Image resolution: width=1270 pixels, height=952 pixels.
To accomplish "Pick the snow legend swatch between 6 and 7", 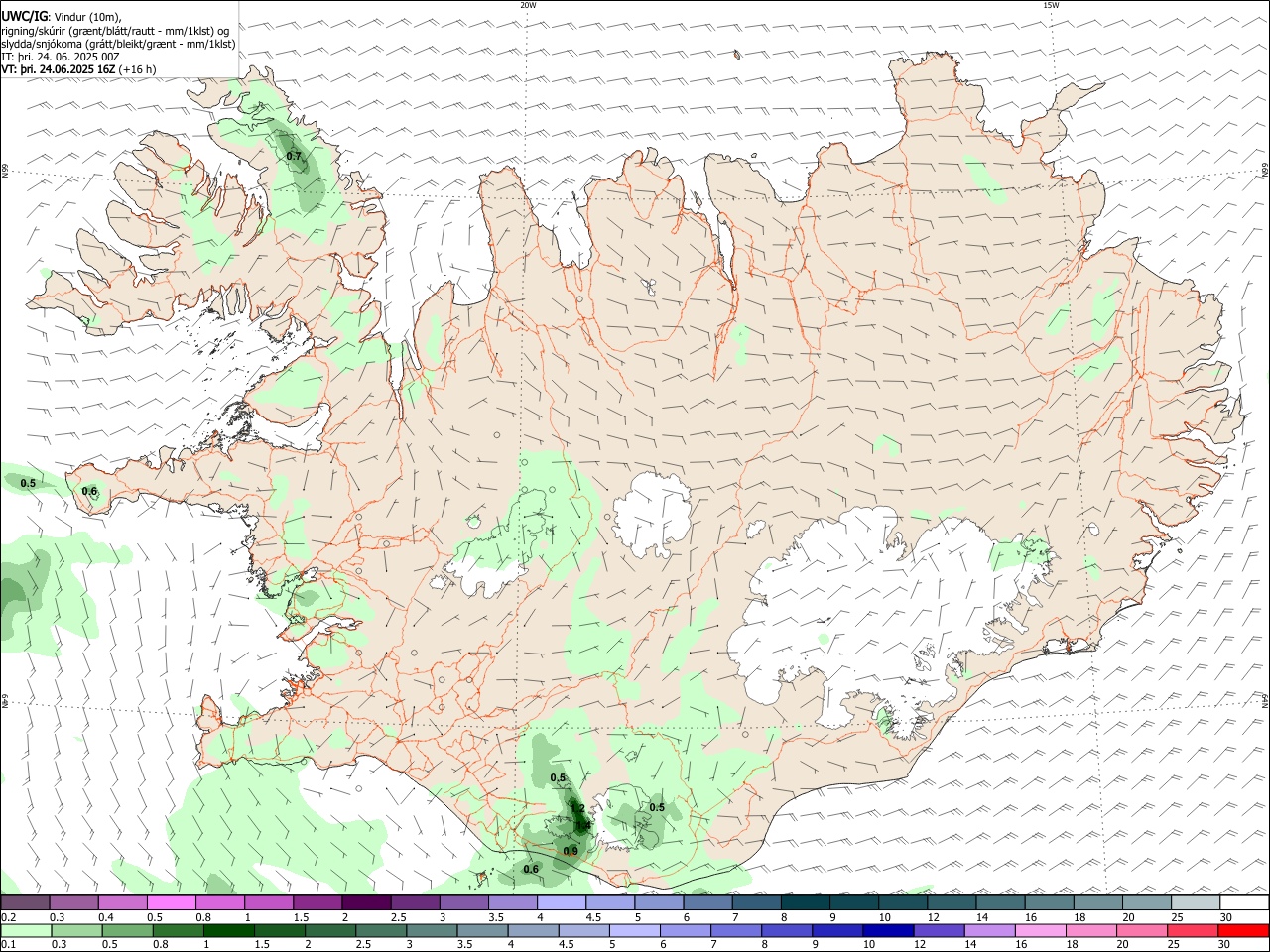I will (708, 903).
